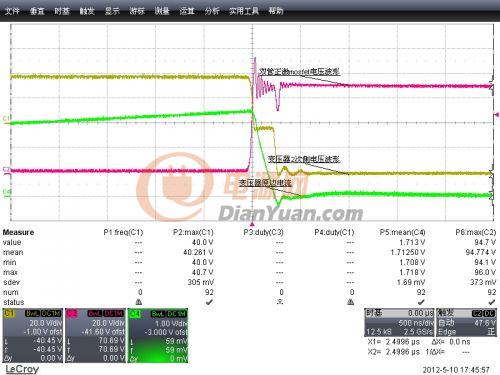
Task: Click the trigger level arrow at right edge
Action: click(x=497, y=115)
